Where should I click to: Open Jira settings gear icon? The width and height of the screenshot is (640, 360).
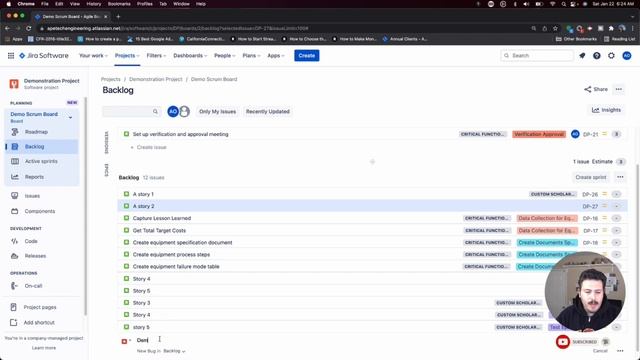click(611, 56)
